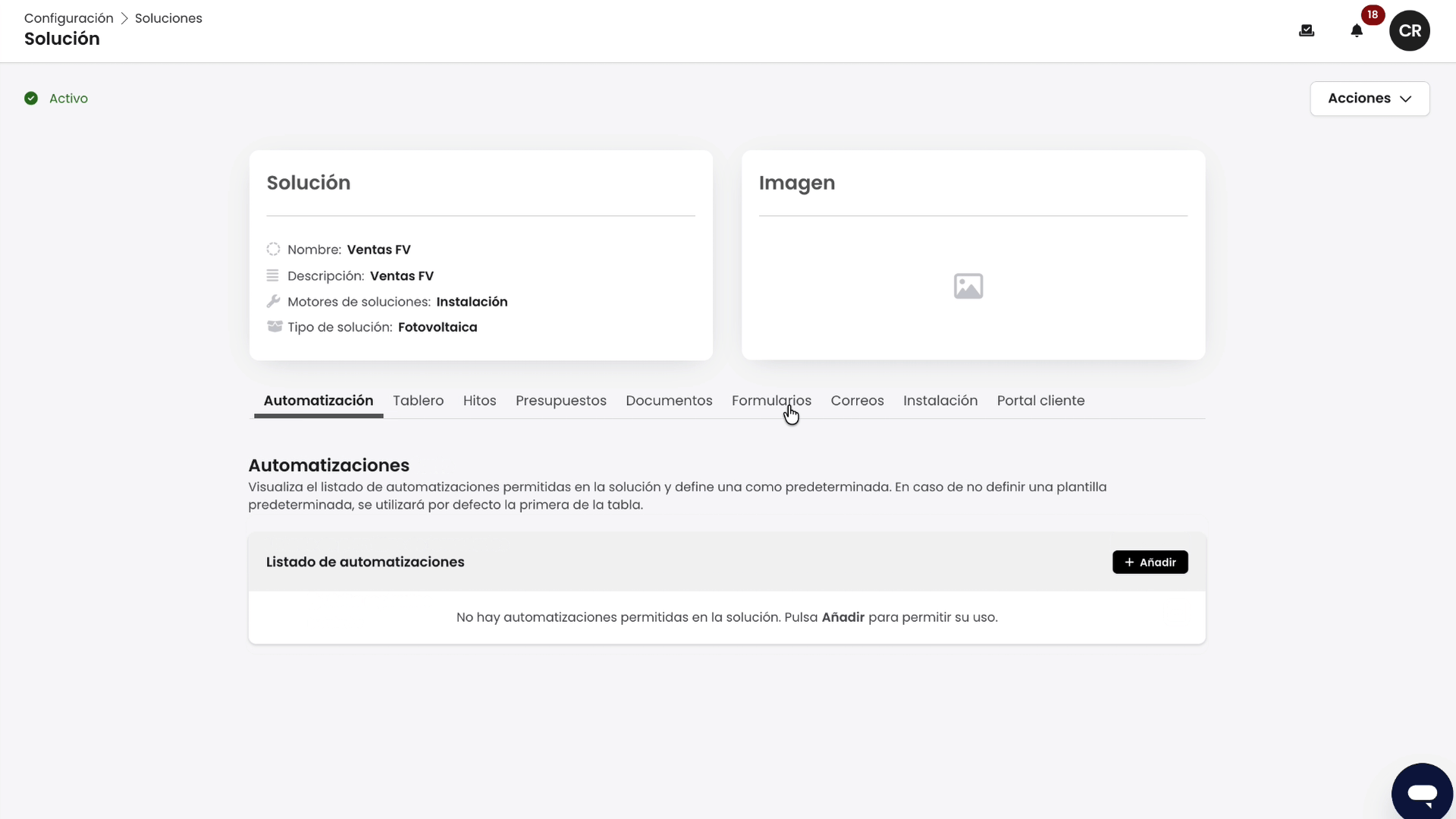
Task: Click the Instalación motor value
Action: coord(472,302)
